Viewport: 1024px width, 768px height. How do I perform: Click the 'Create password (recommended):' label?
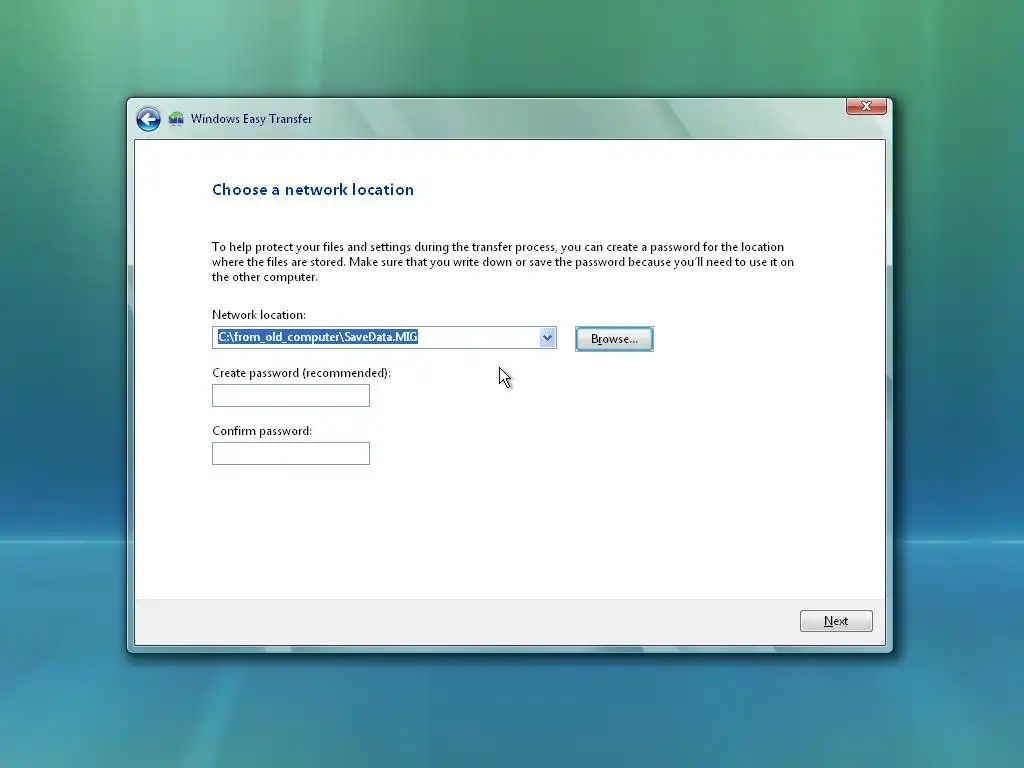301,373
